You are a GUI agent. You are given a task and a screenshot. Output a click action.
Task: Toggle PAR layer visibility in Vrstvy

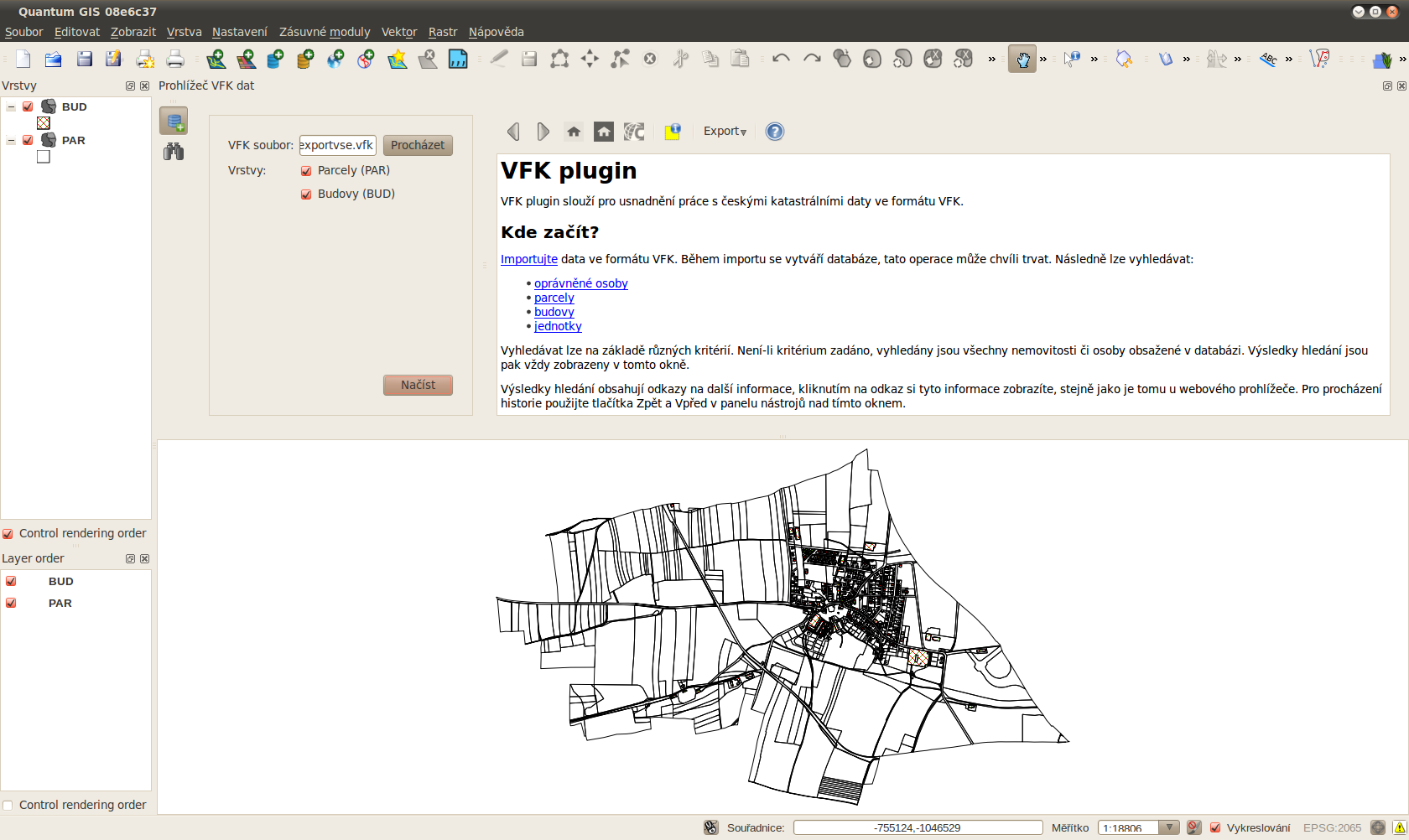(28, 140)
